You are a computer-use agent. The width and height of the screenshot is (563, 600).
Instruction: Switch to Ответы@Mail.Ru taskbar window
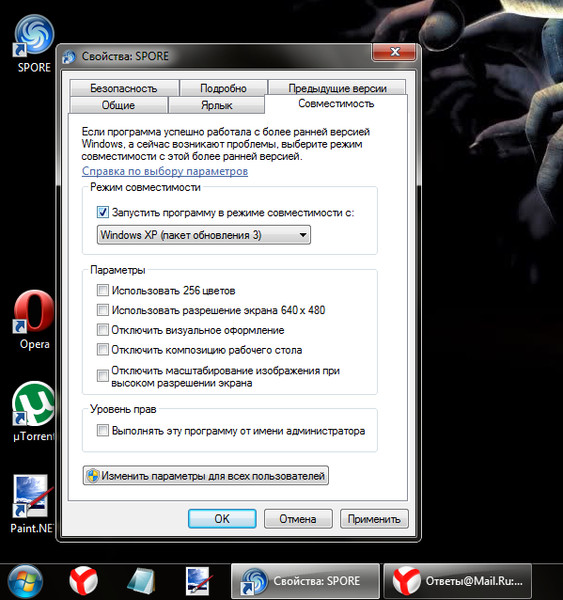[x=458, y=581]
